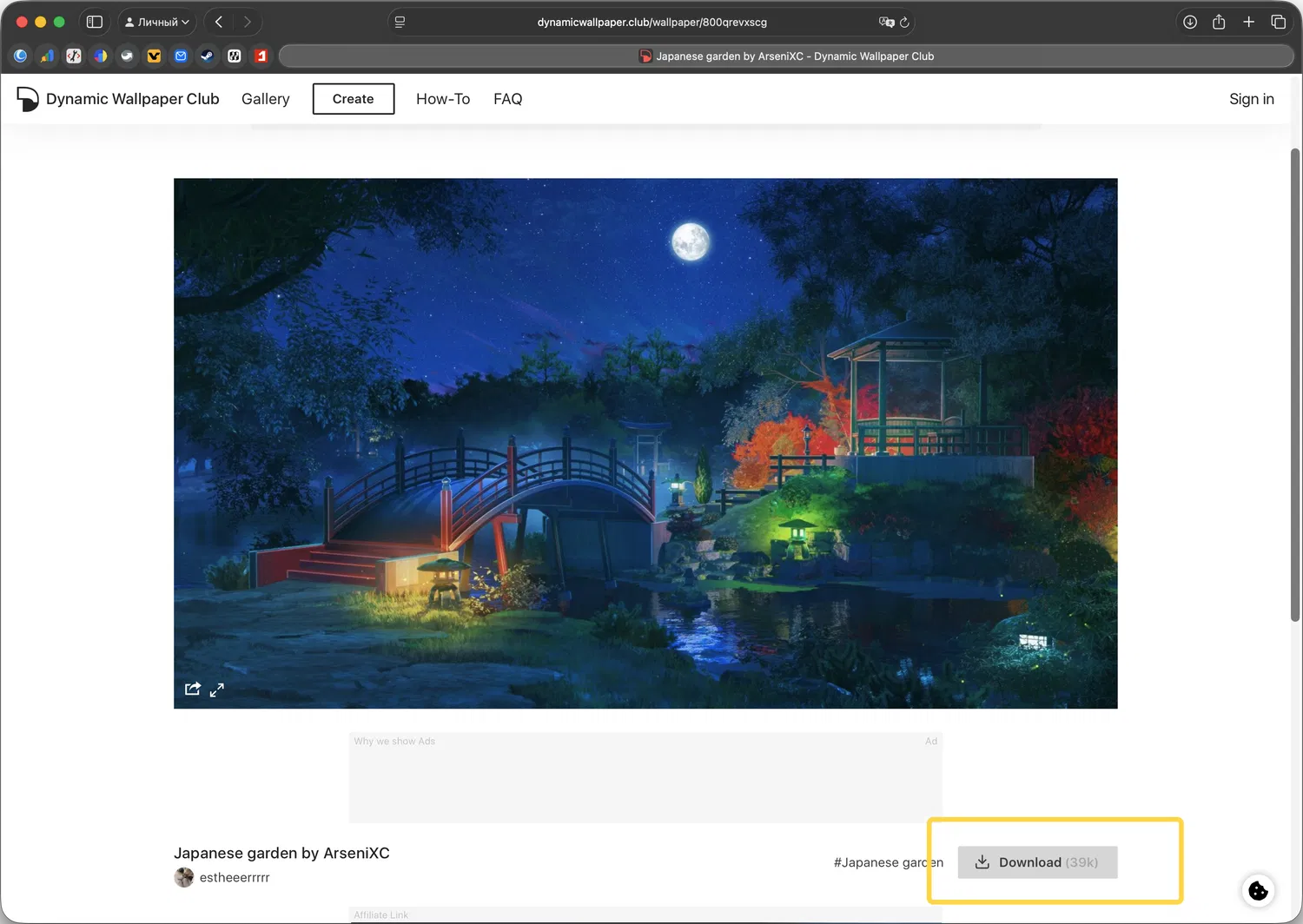The height and width of the screenshot is (924, 1303).
Task: Go back to the previous page
Action: coord(219,22)
